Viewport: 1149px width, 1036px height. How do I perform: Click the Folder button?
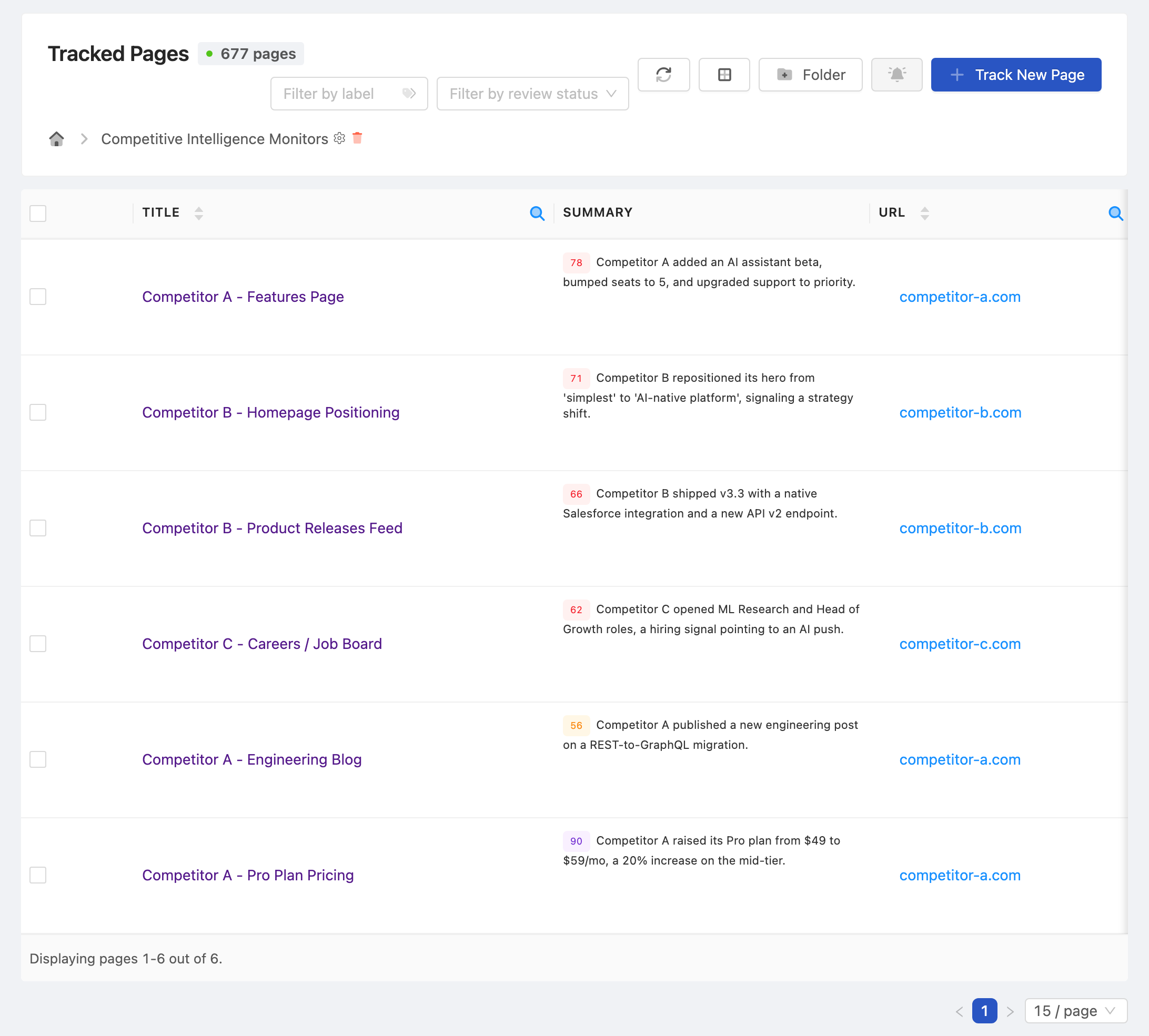point(810,75)
